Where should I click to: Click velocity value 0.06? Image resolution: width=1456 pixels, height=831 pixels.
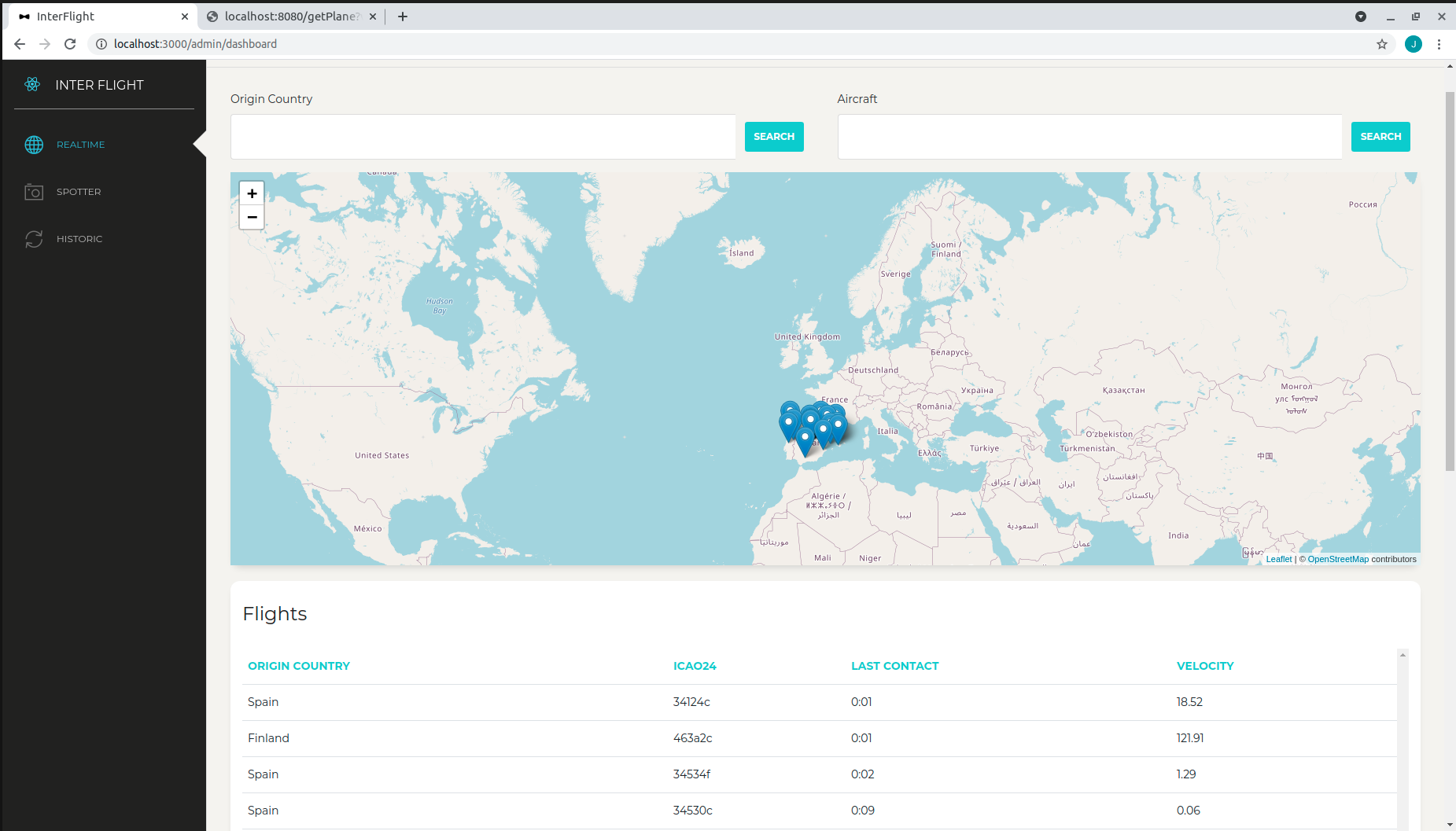coord(1189,811)
